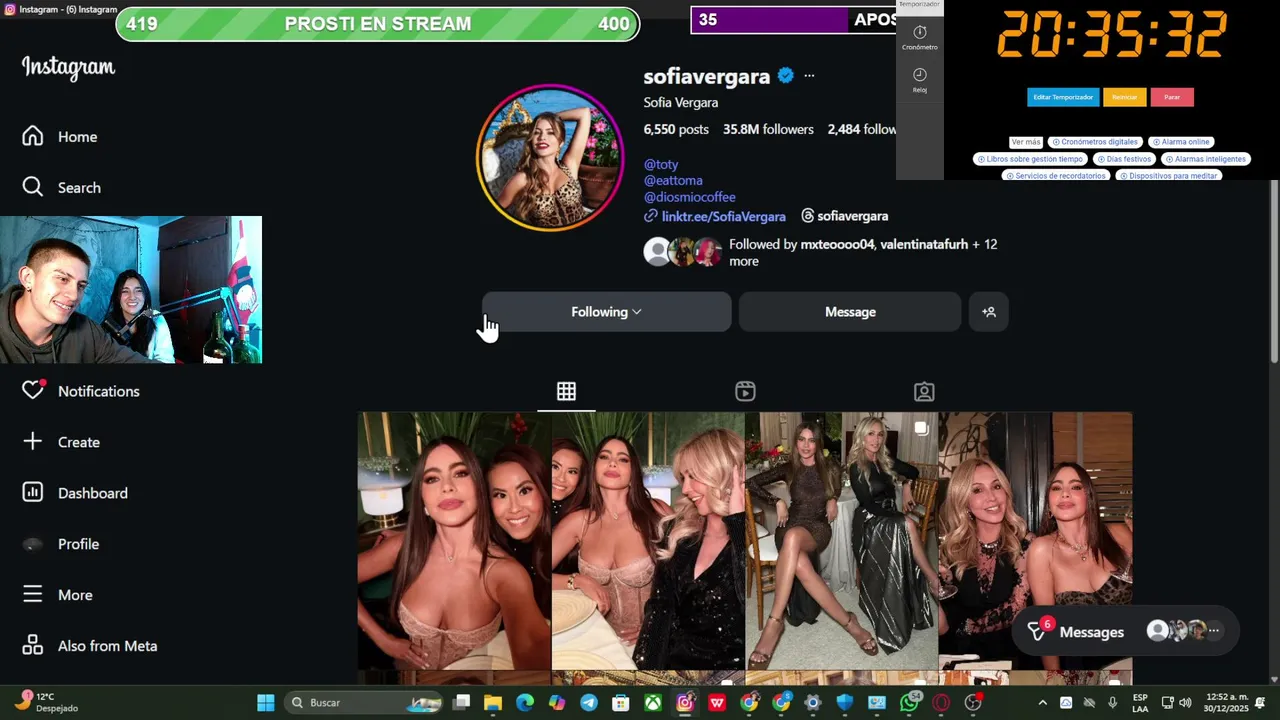Click the Reiniciar timer button

point(1124,97)
